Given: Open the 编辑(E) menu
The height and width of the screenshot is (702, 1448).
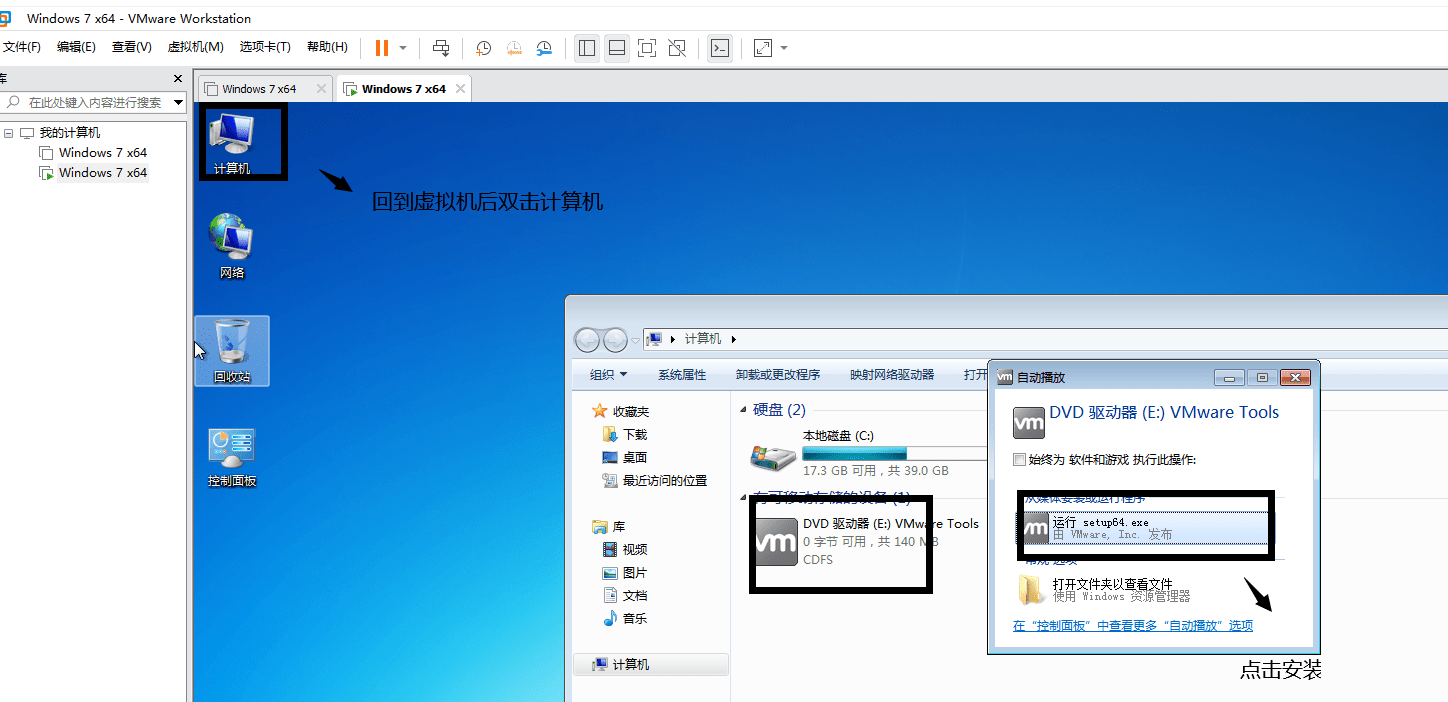Looking at the screenshot, I should [x=76, y=47].
